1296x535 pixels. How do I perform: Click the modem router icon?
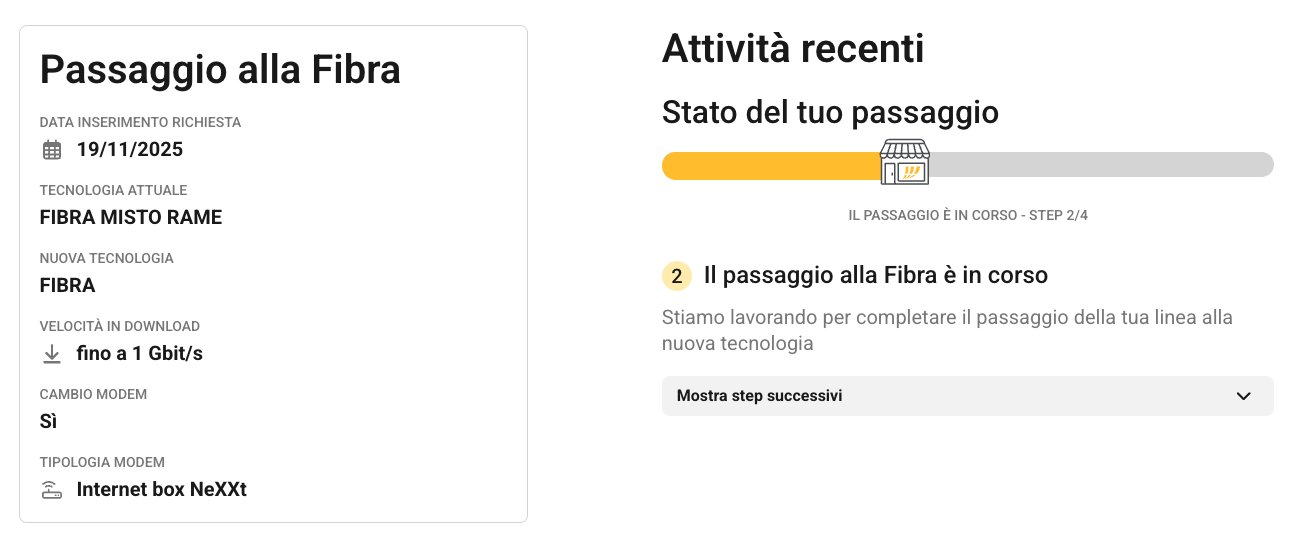pos(51,490)
